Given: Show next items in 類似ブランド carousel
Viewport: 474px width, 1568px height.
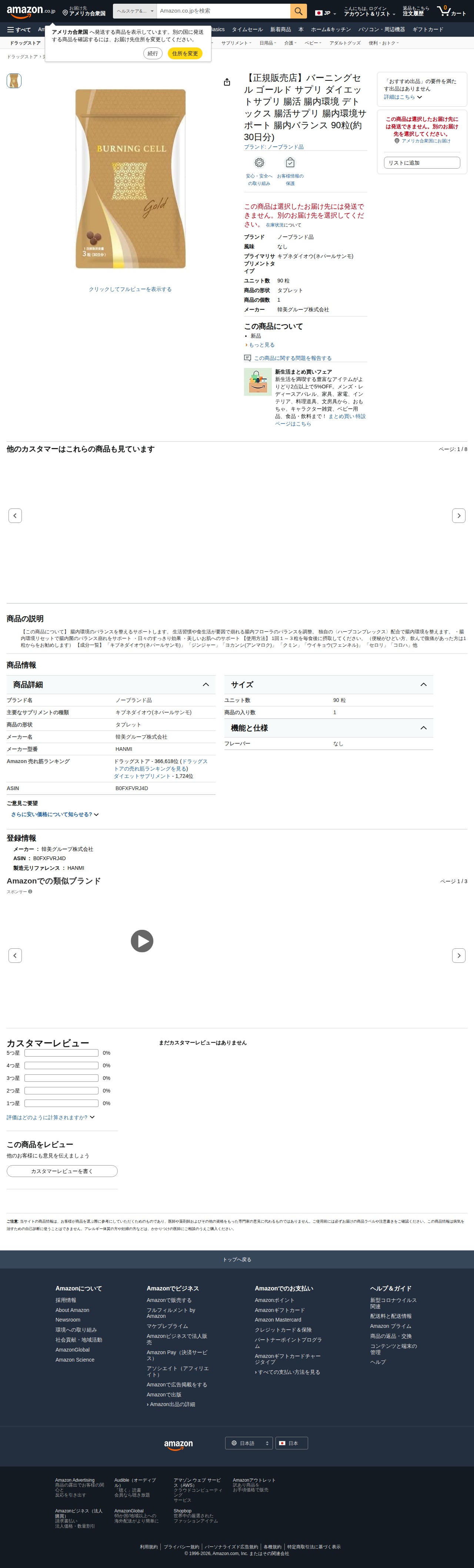Looking at the screenshot, I should coord(459,956).
